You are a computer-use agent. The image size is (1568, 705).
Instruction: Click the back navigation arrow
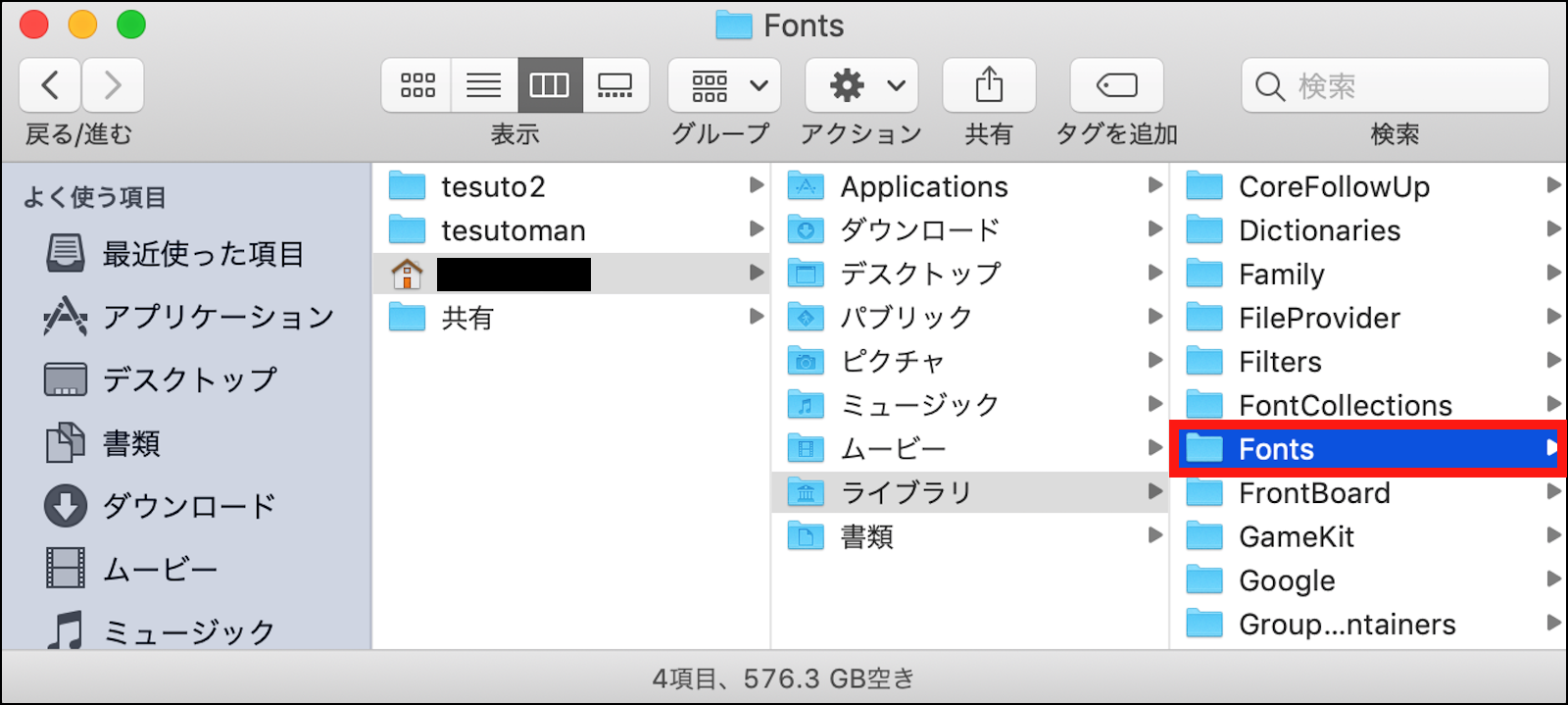(x=51, y=85)
